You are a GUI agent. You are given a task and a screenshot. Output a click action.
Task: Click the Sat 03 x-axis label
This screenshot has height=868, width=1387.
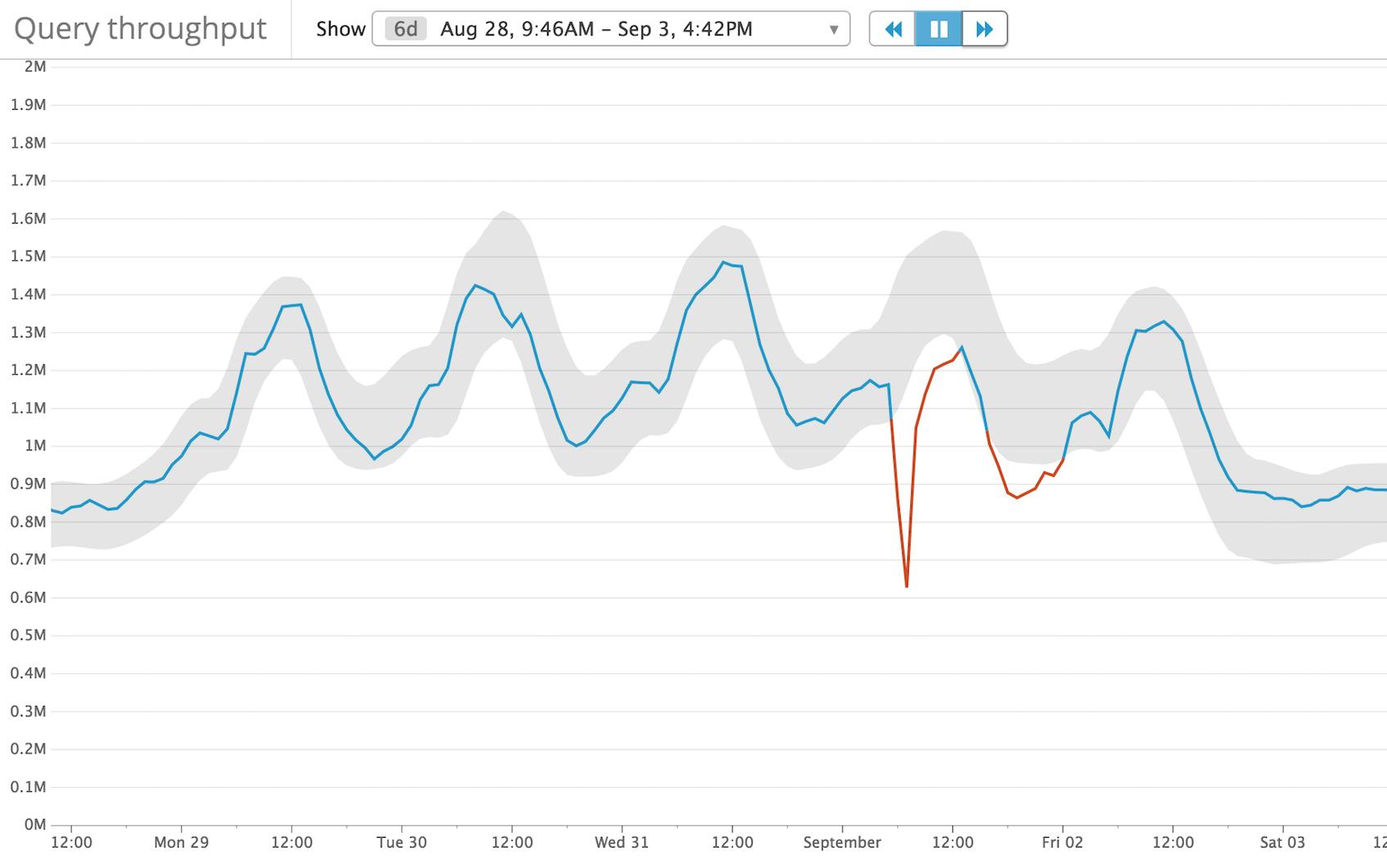pos(1282,843)
